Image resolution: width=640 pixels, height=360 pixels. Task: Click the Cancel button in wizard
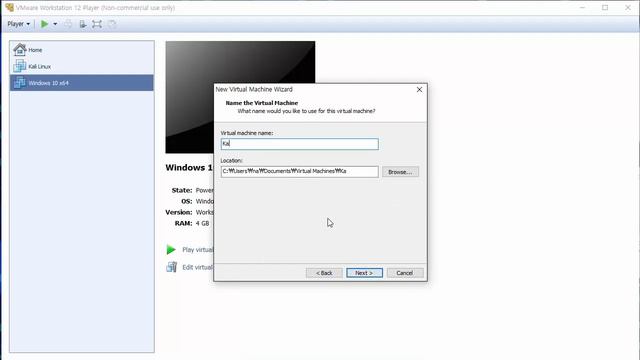pyautogui.click(x=404, y=273)
